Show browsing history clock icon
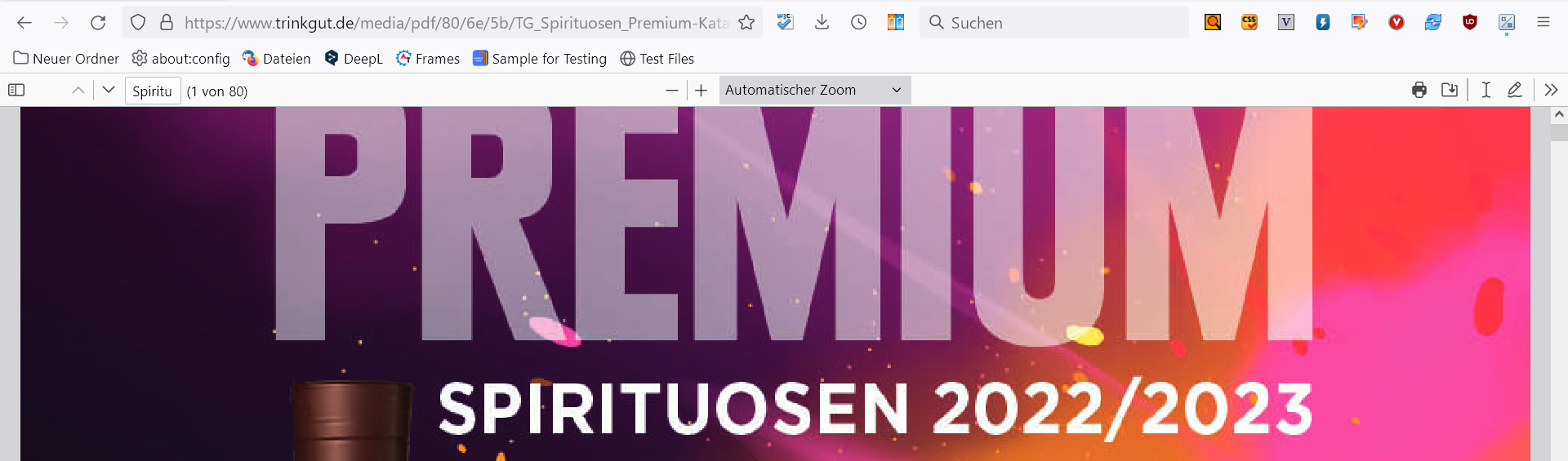The image size is (1568, 461). tap(858, 23)
